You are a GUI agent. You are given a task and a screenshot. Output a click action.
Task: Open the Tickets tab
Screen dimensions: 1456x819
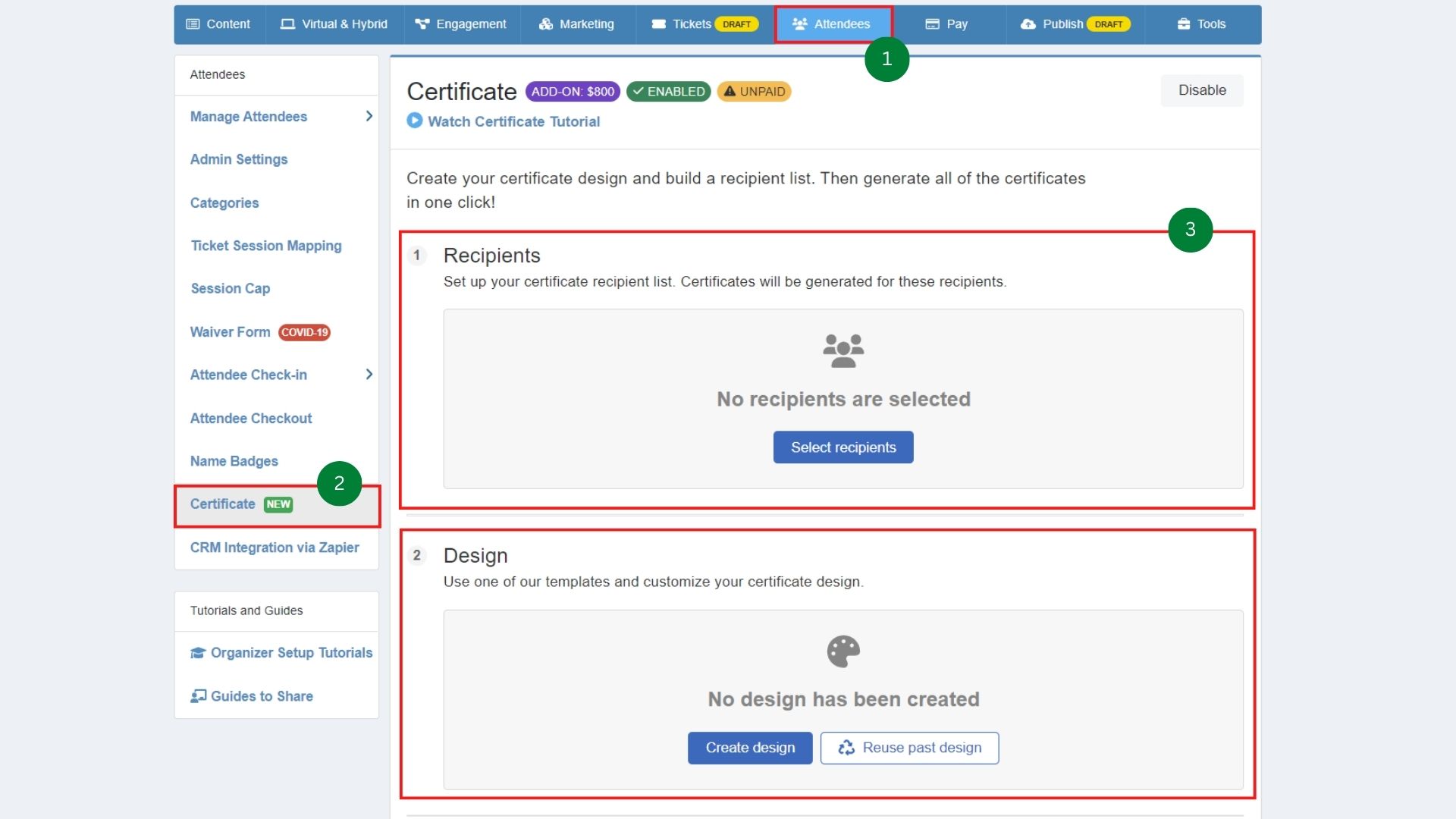(691, 24)
